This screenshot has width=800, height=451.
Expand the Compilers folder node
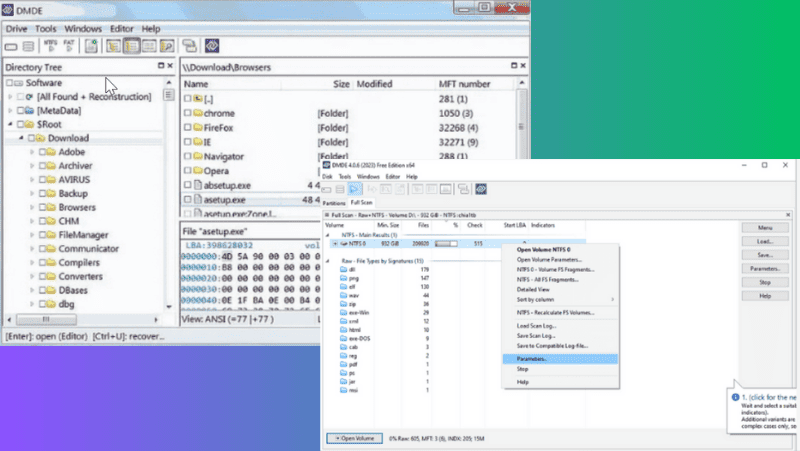click(32, 262)
